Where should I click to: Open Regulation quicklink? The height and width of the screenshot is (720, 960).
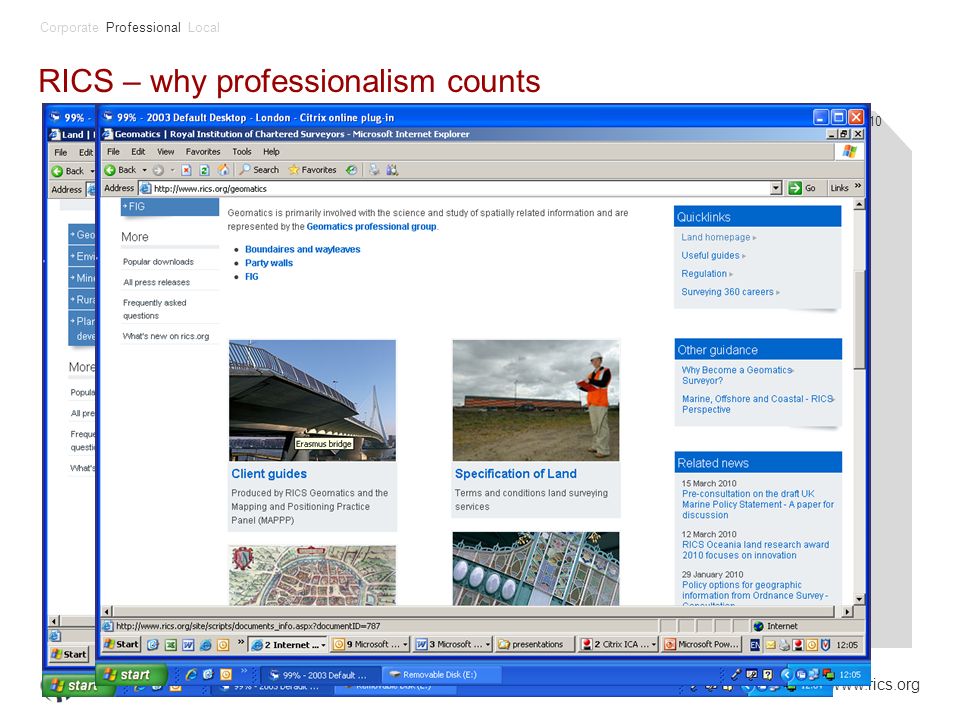(704, 274)
